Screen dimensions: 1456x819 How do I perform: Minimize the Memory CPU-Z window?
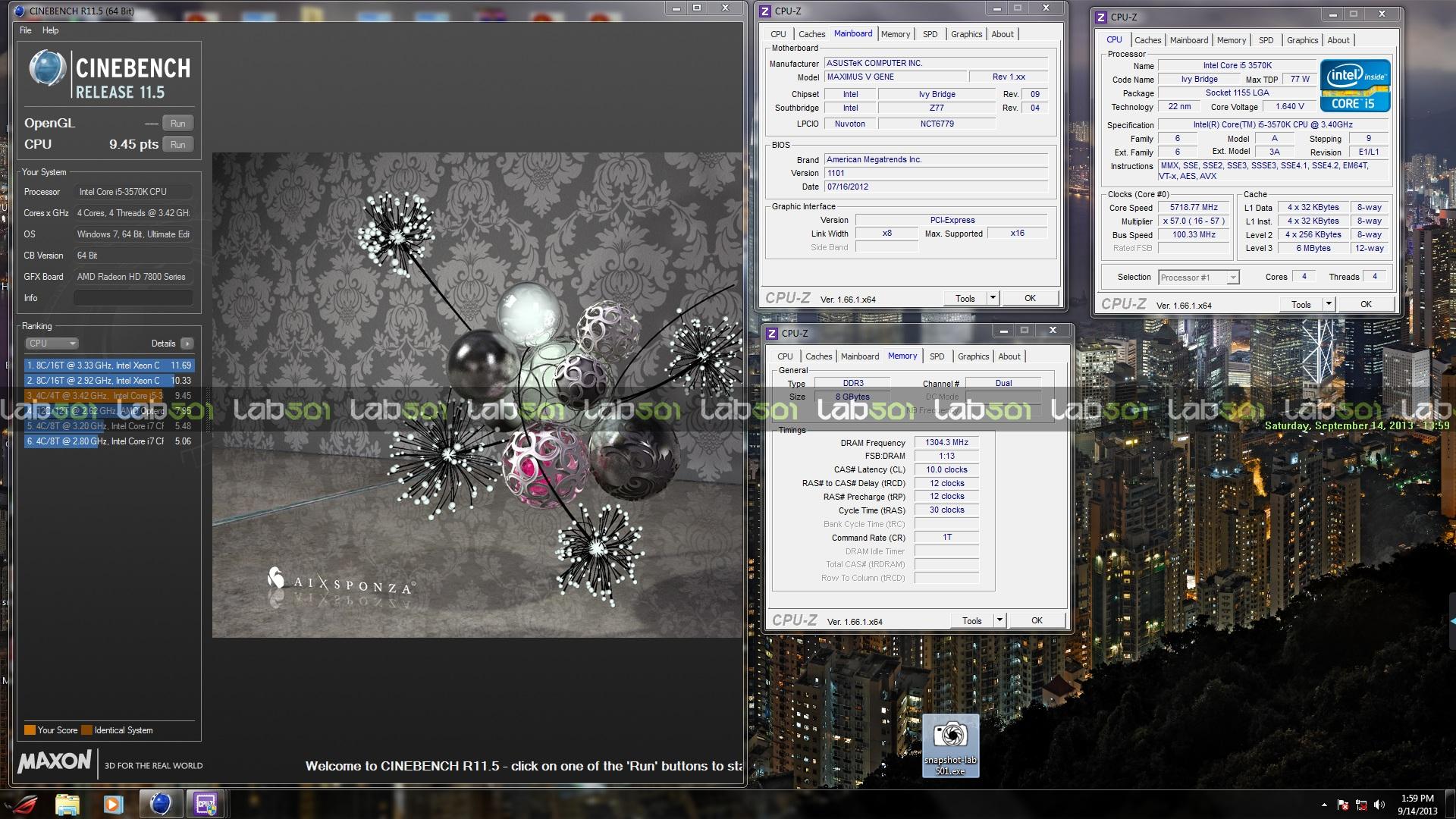tap(1003, 330)
